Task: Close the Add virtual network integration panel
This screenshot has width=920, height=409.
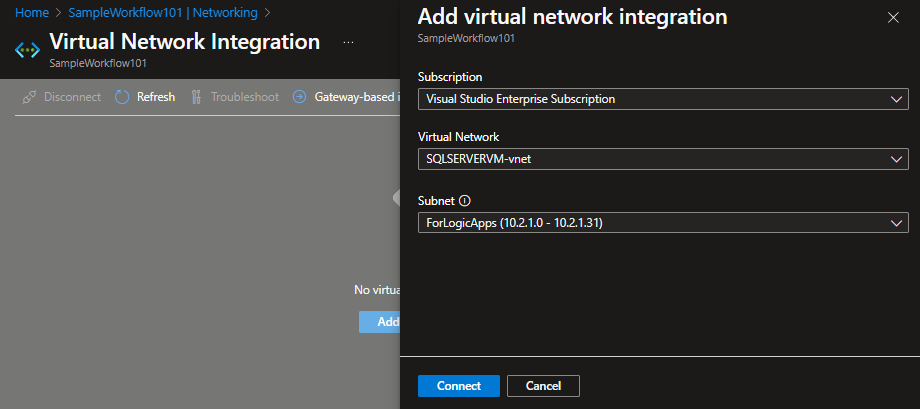Action: pyautogui.click(x=893, y=18)
